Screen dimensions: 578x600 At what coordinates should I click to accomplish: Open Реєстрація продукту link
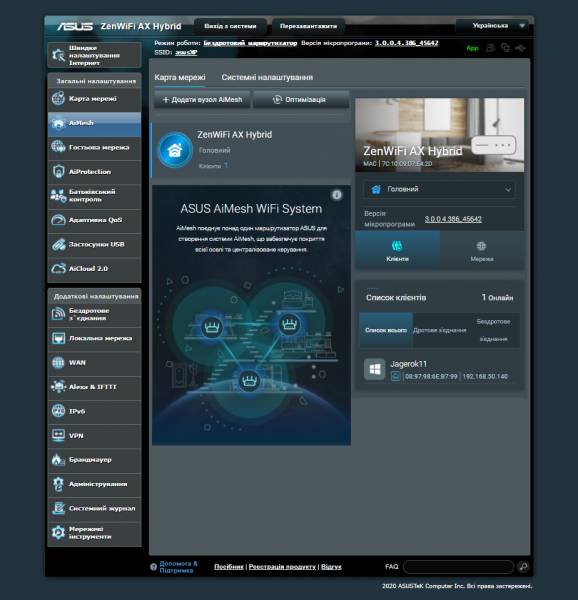(282, 567)
